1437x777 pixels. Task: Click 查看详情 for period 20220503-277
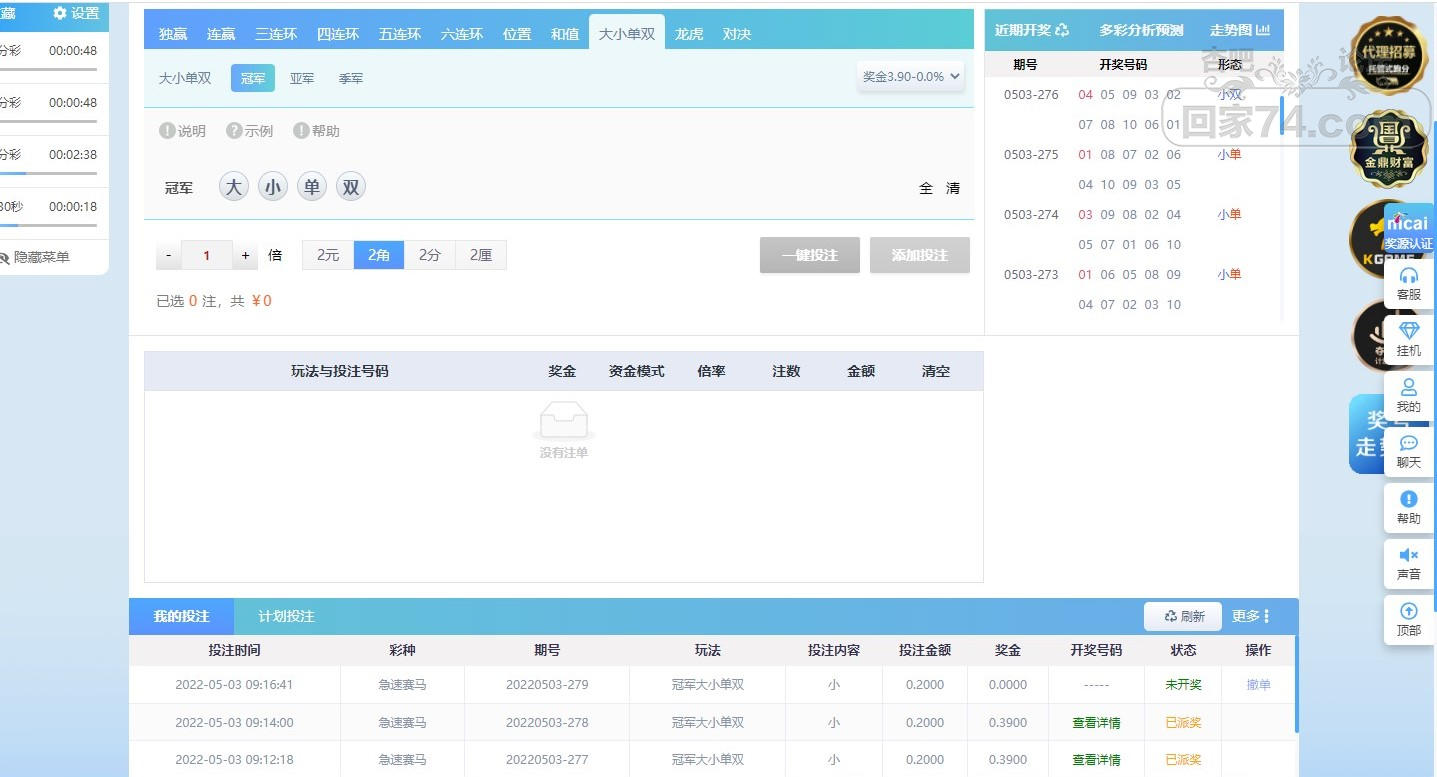click(x=1096, y=760)
